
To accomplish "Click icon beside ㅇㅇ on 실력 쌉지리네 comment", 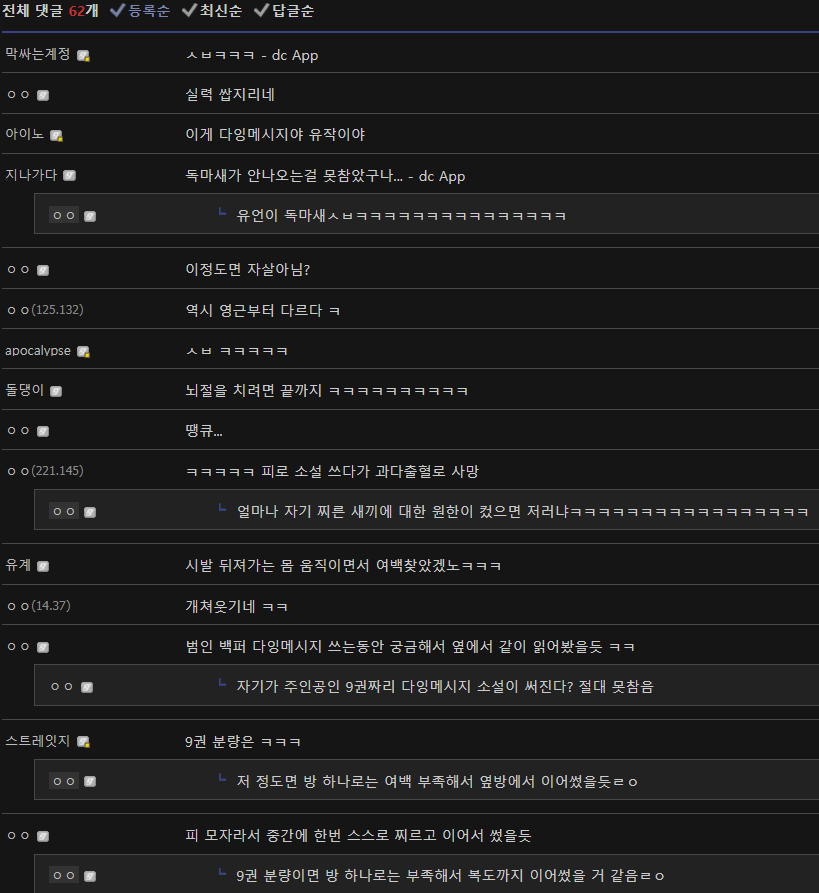I will coord(43,95).
